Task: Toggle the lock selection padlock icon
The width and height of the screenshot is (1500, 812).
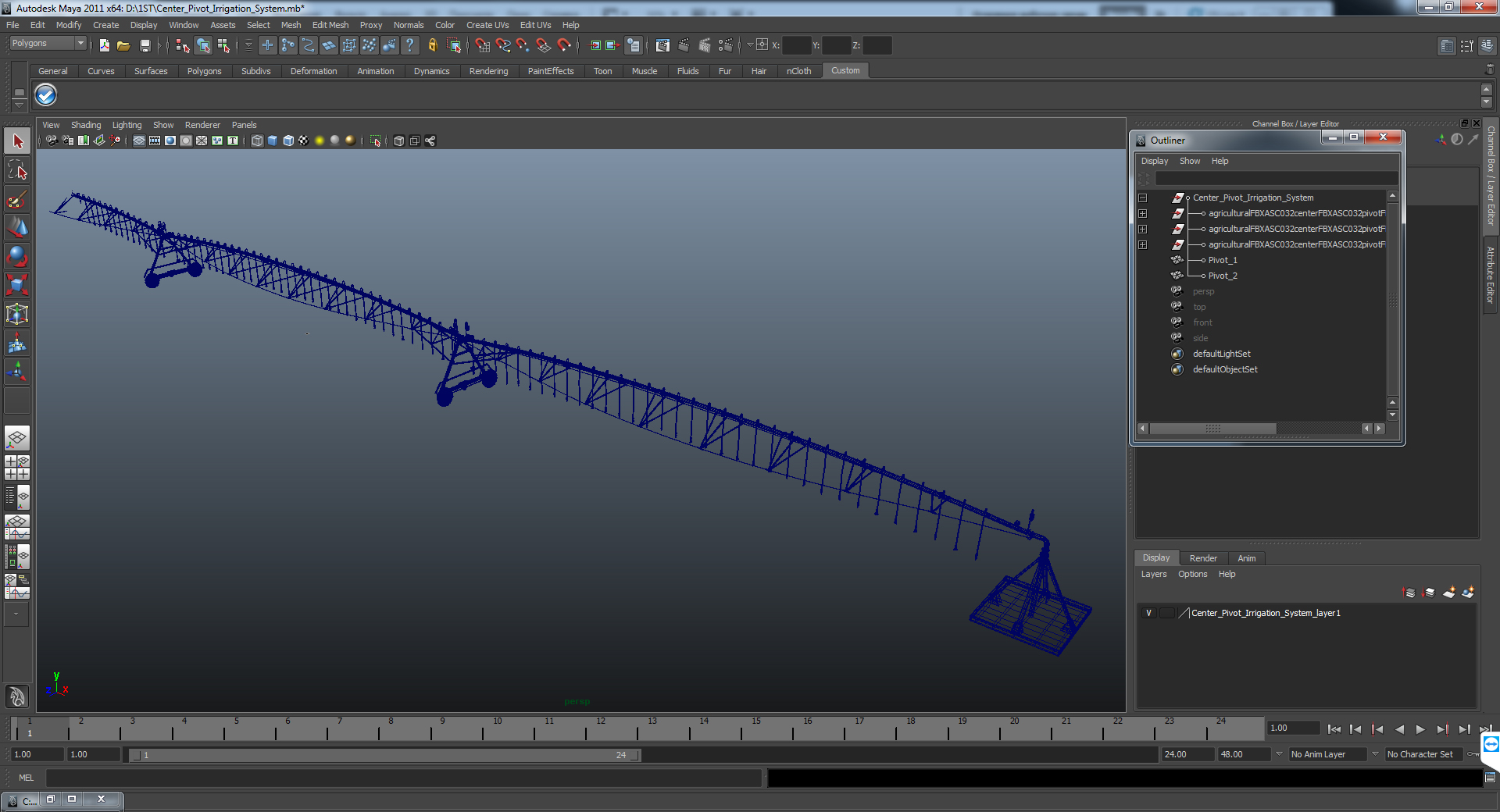Action: [x=433, y=45]
